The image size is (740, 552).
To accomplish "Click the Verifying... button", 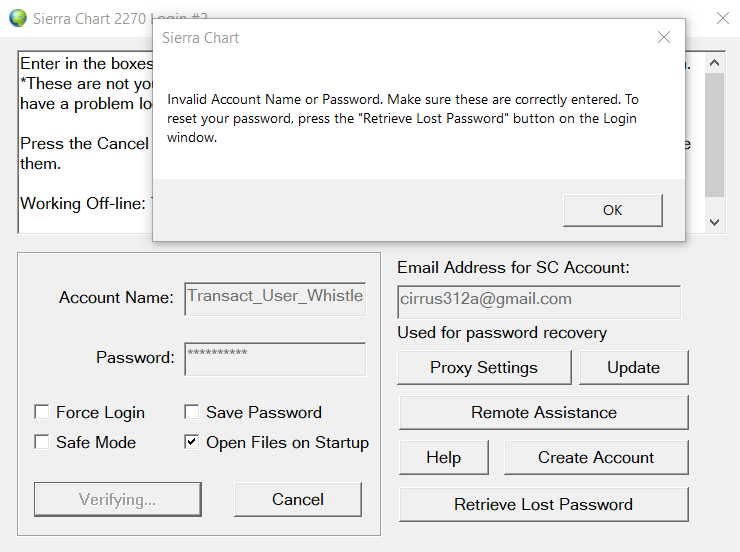I will tap(118, 499).
